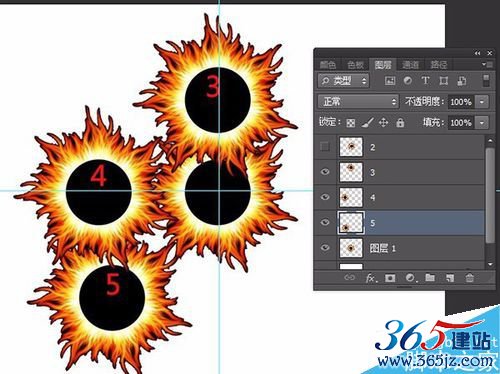The width and height of the screenshot is (500, 374).
Task: Hide layer 3 using its eye icon
Action: point(325,172)
